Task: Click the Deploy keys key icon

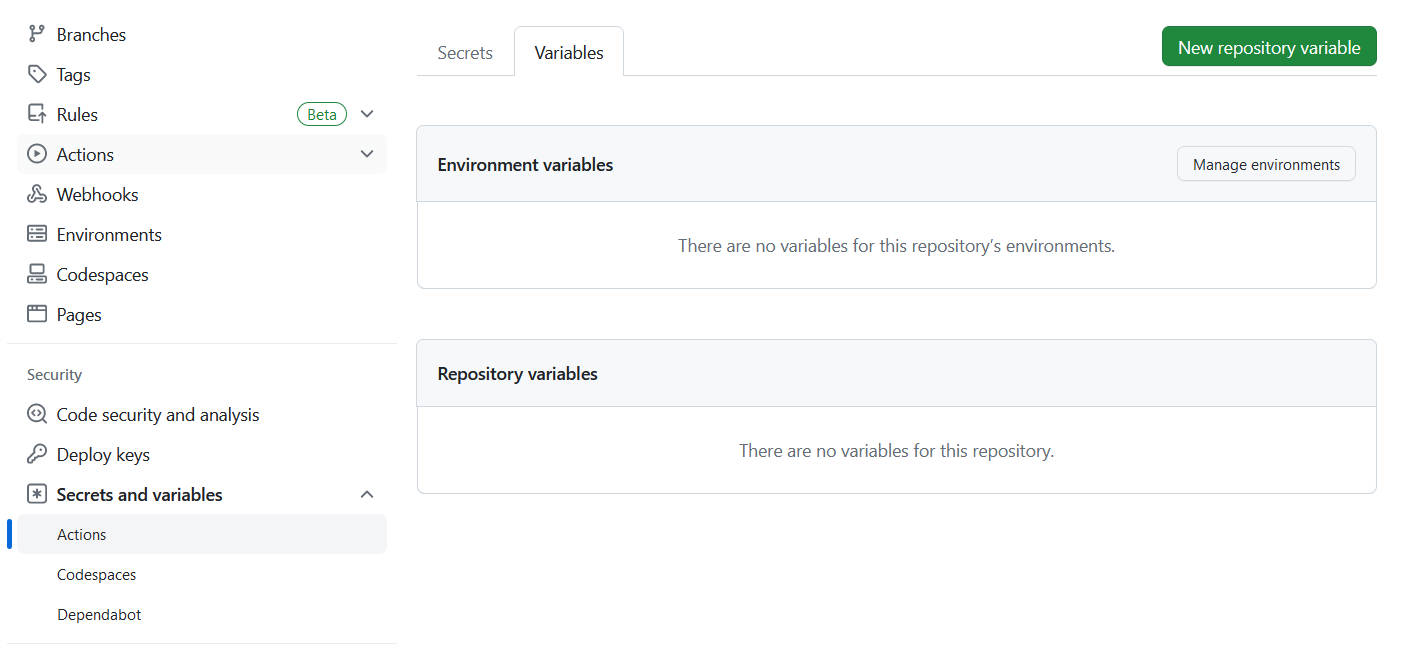Action: [37, 454]
